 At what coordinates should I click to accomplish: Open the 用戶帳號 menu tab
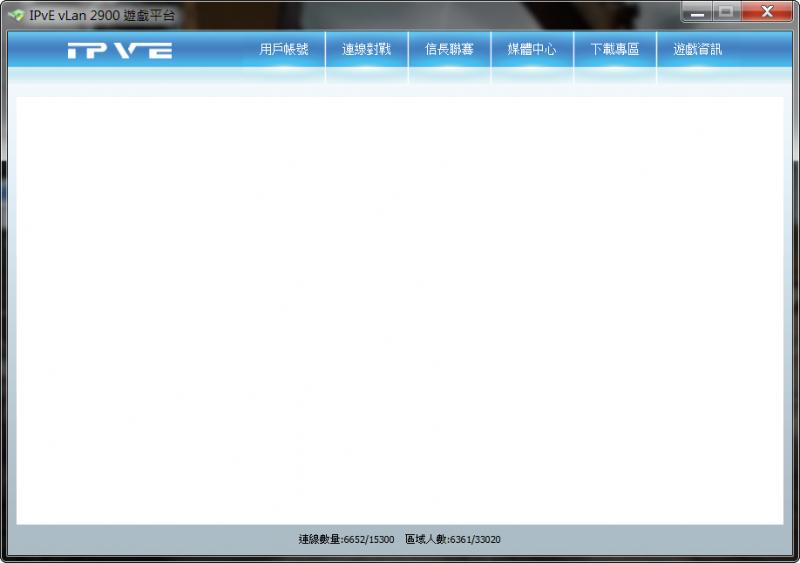click(x=284, y=50)
